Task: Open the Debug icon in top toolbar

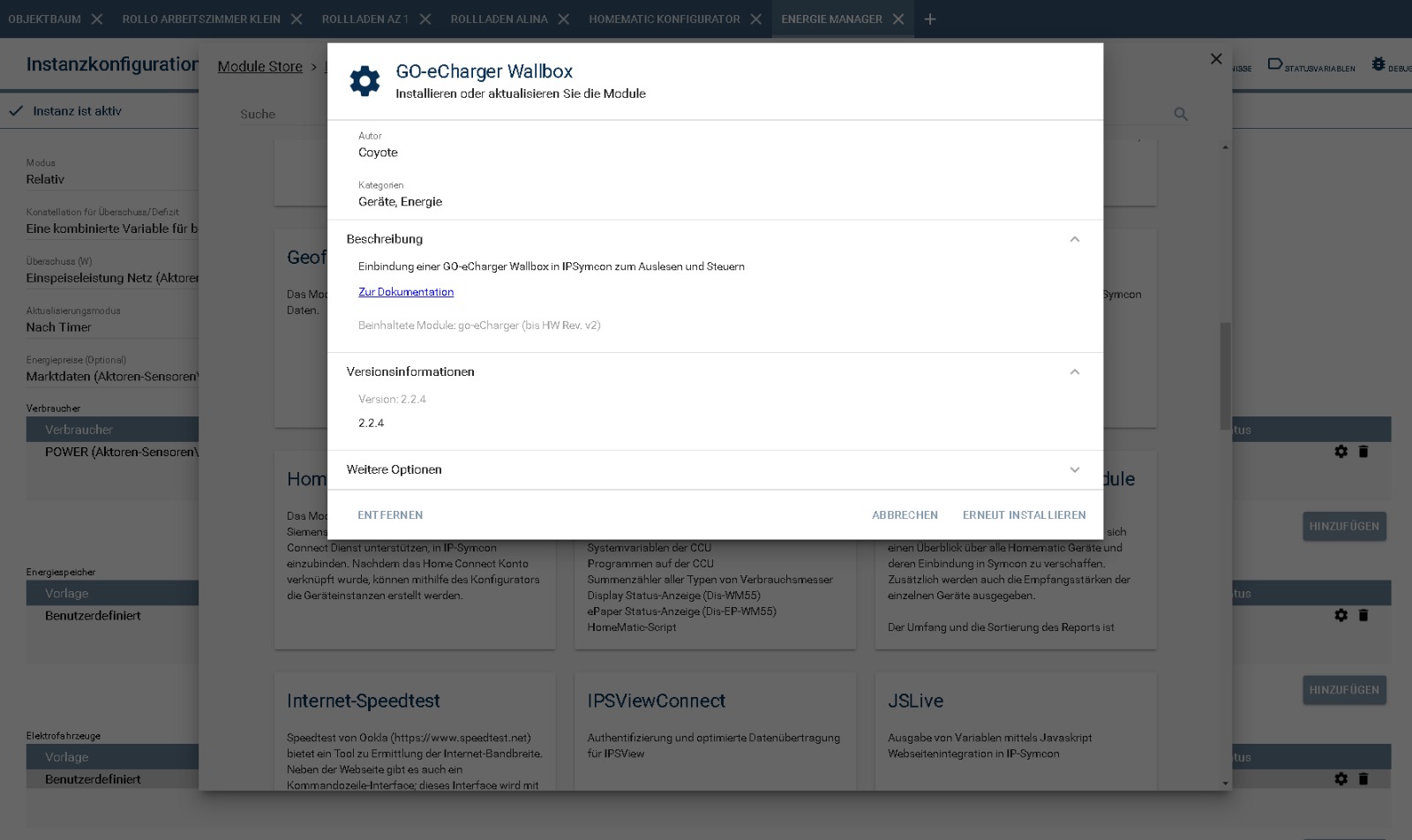Action: point(1378,64)
